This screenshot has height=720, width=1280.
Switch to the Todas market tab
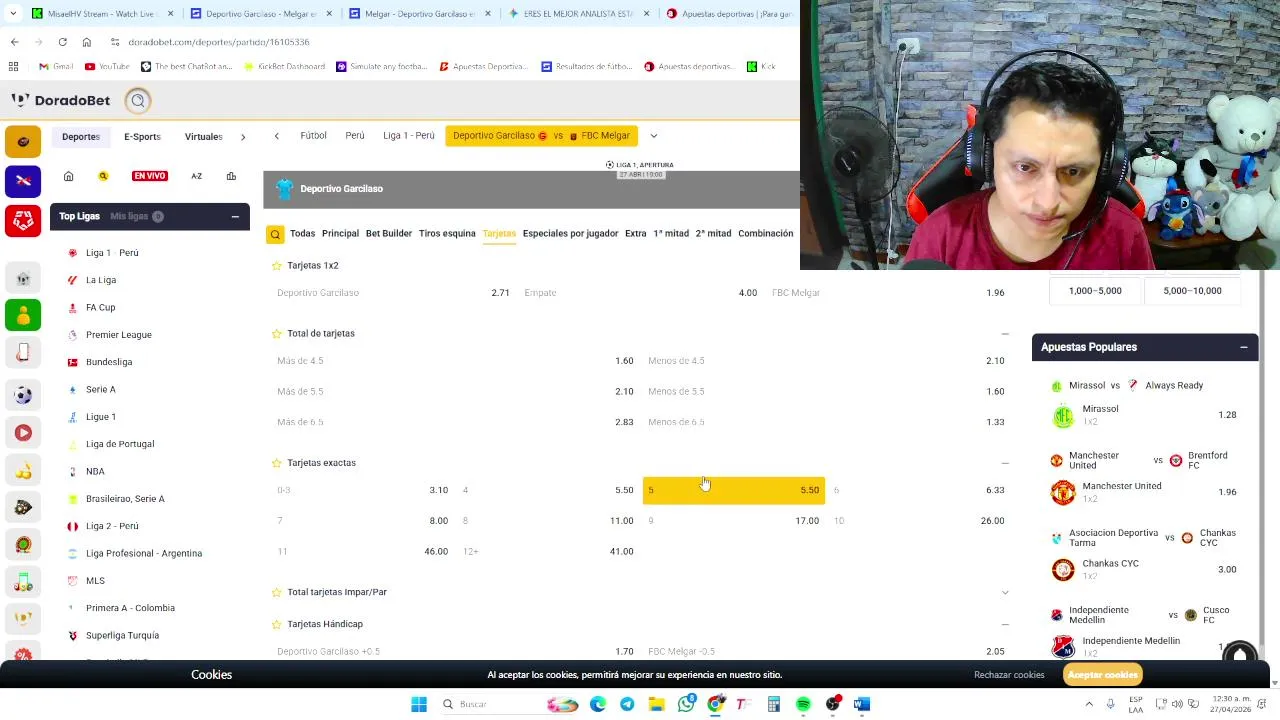302,234
